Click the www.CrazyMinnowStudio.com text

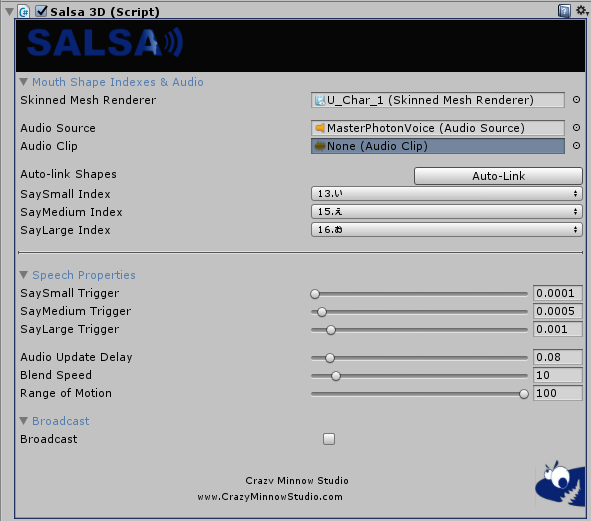click(270, 497)
